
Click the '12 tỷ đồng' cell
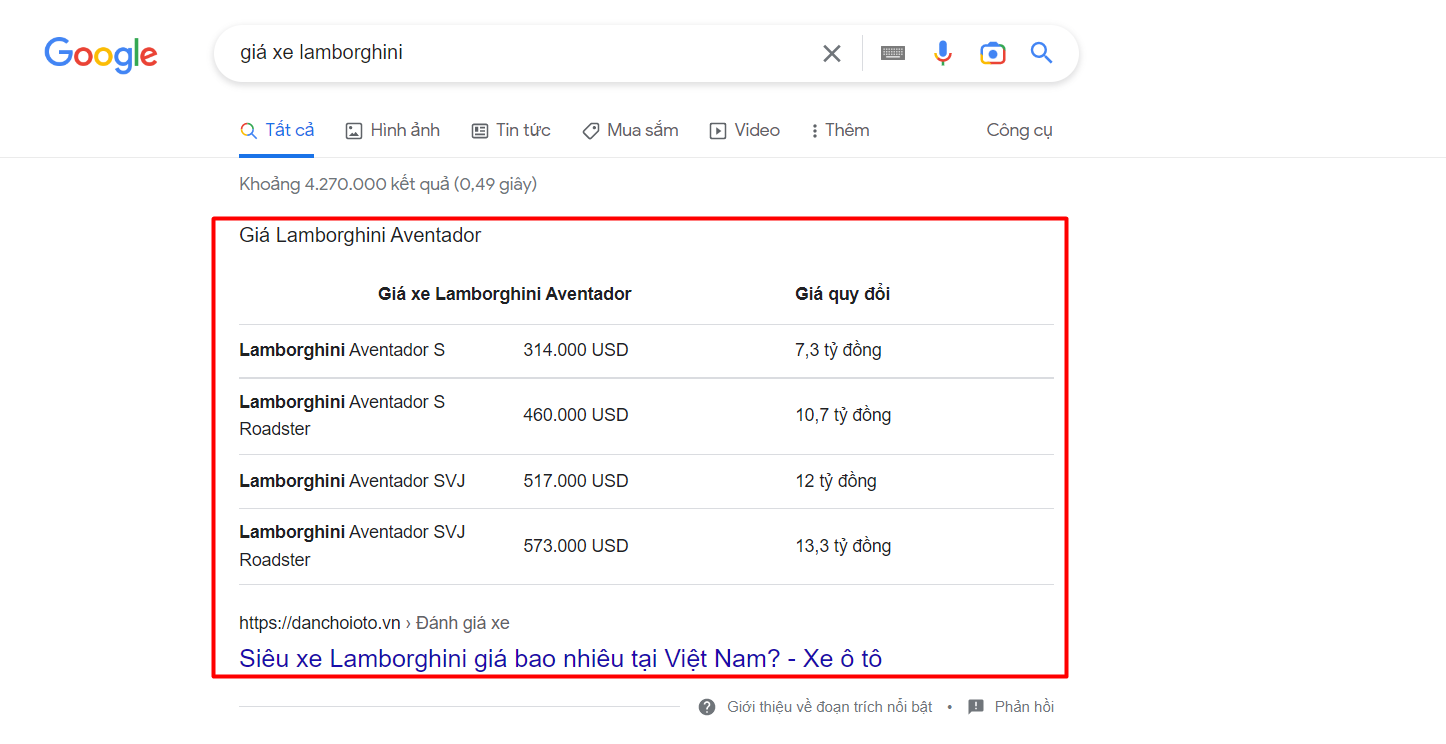coord(836,481)
